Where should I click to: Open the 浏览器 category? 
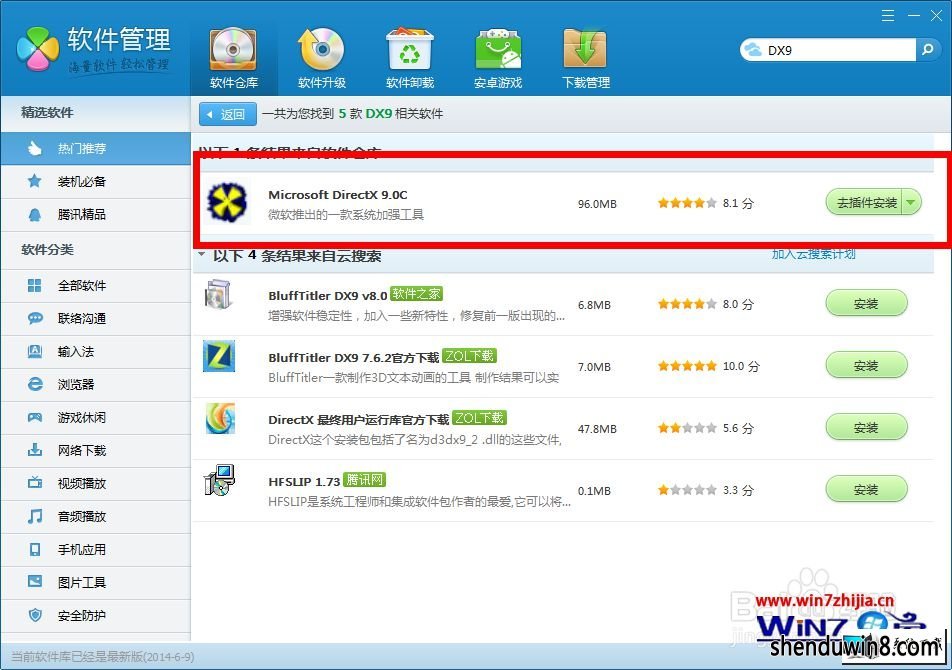(95, 384)
